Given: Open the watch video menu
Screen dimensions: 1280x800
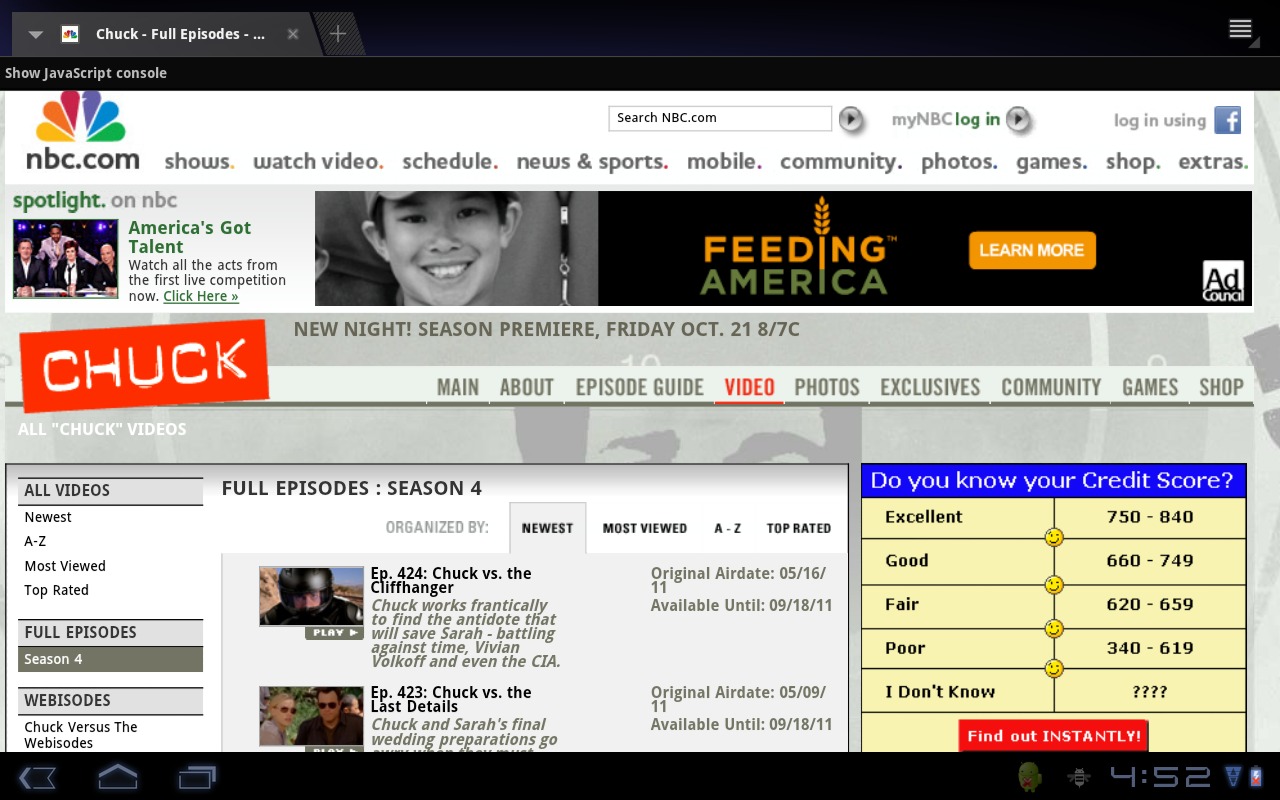Looking at the screenshot, I should coord(318,161).
